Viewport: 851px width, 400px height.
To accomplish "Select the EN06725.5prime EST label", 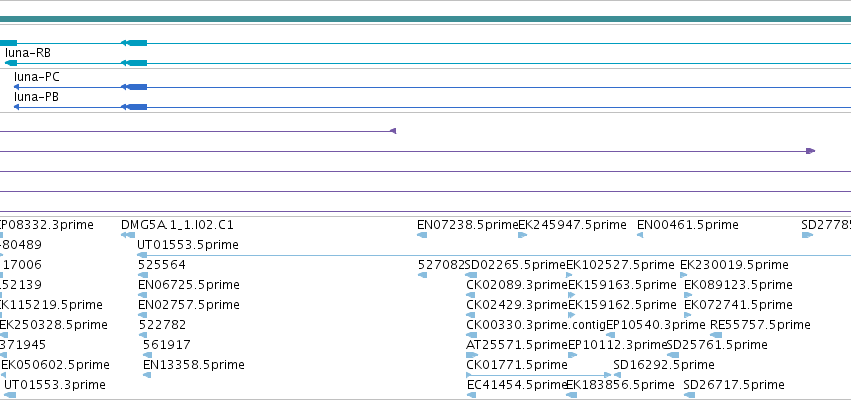I will coord(189,285).
